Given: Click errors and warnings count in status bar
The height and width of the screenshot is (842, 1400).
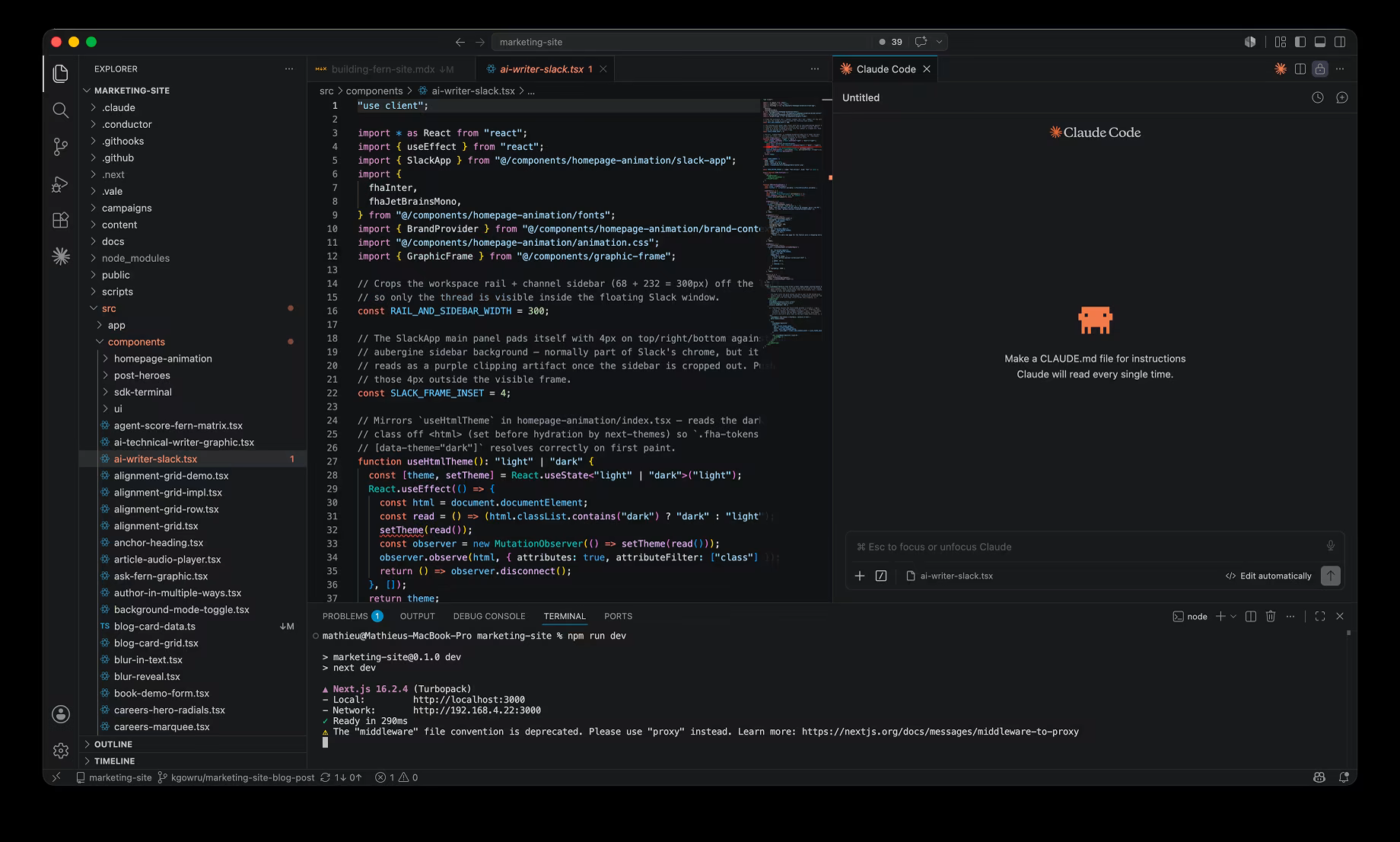Looking at the screenshot, I should point(396,777).
